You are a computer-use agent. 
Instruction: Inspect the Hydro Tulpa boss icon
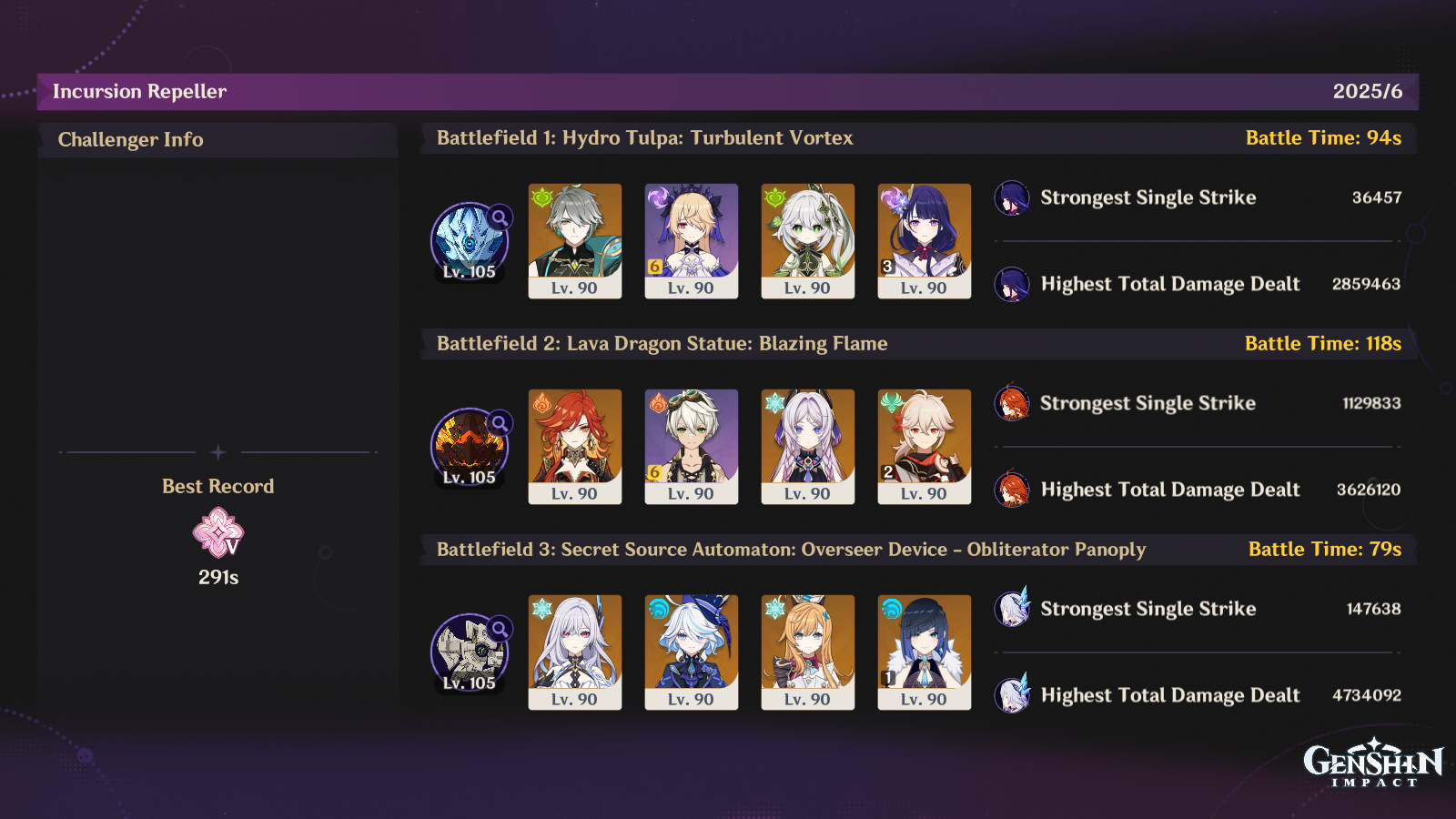pos(469,241)
